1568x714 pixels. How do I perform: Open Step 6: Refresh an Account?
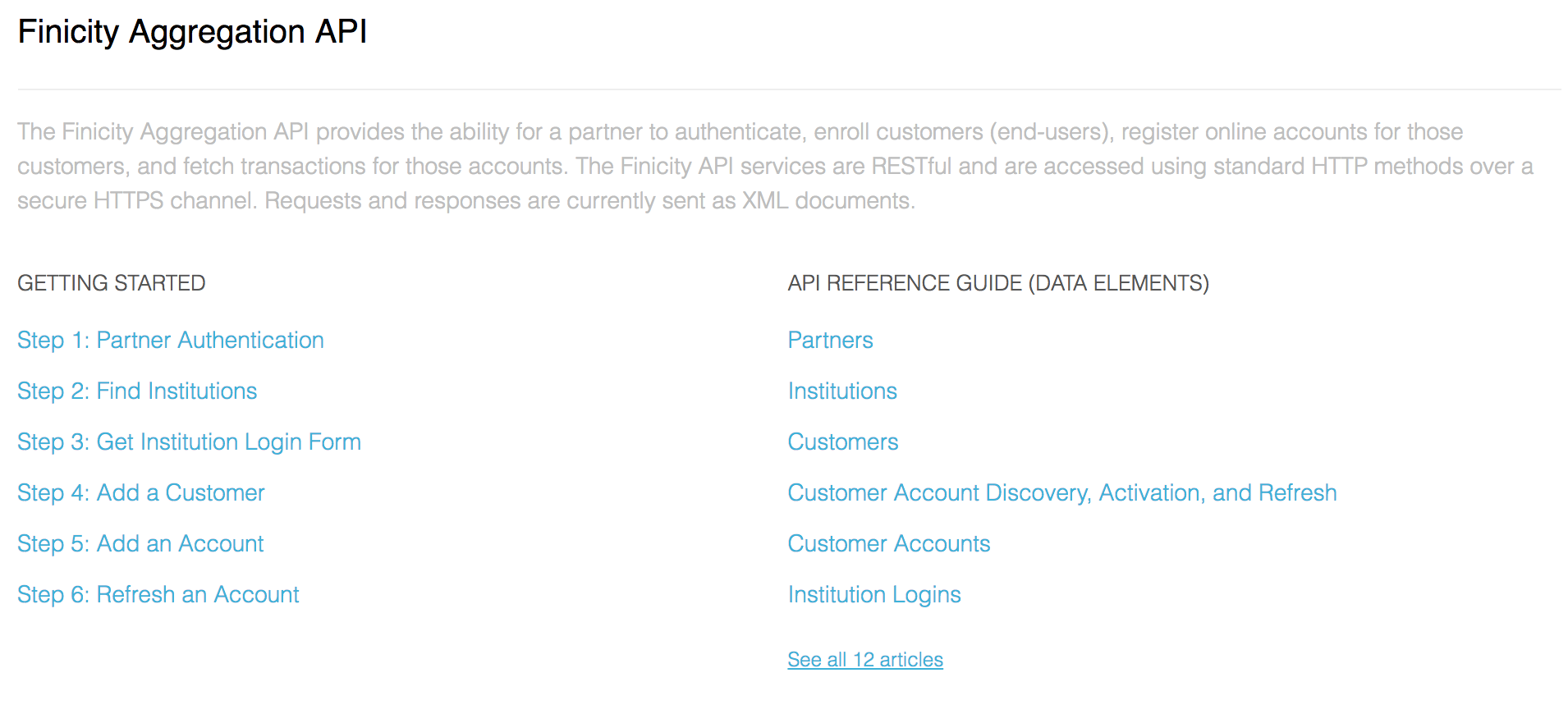pyautogui.click(x=158, y=595)
